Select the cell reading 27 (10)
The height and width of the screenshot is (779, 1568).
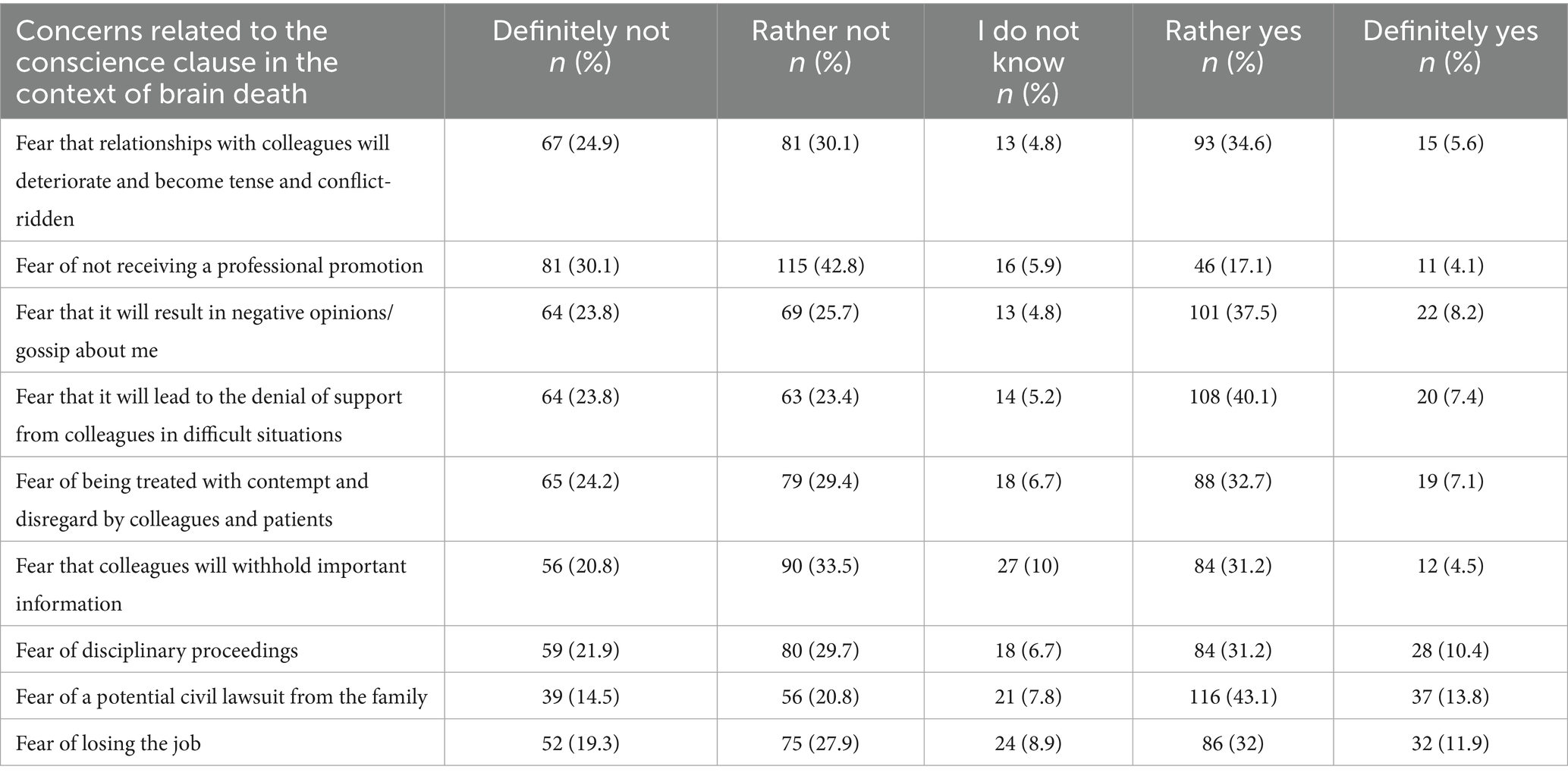(1028, 566)
